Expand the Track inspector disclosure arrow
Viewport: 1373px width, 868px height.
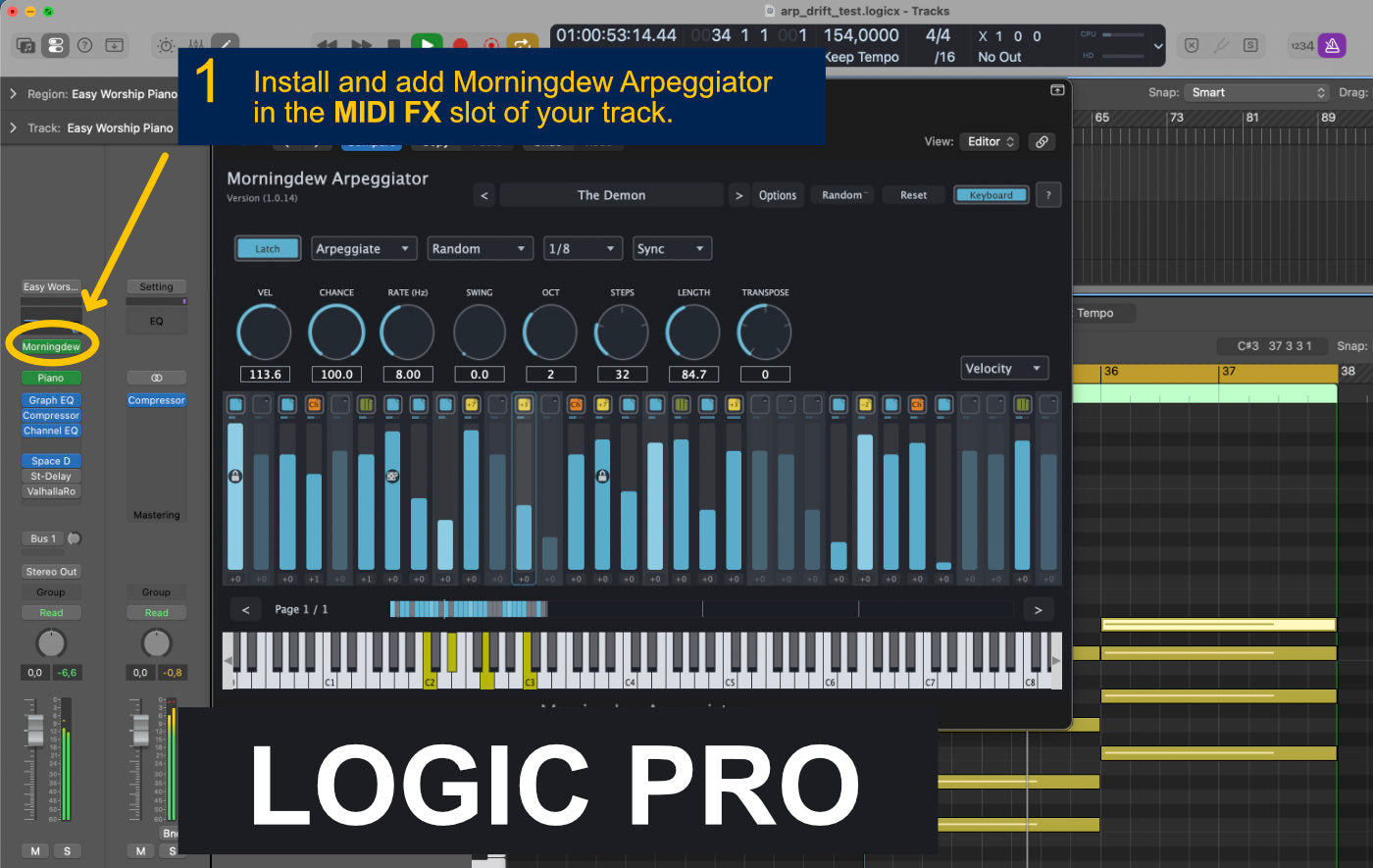click(14, 128)
